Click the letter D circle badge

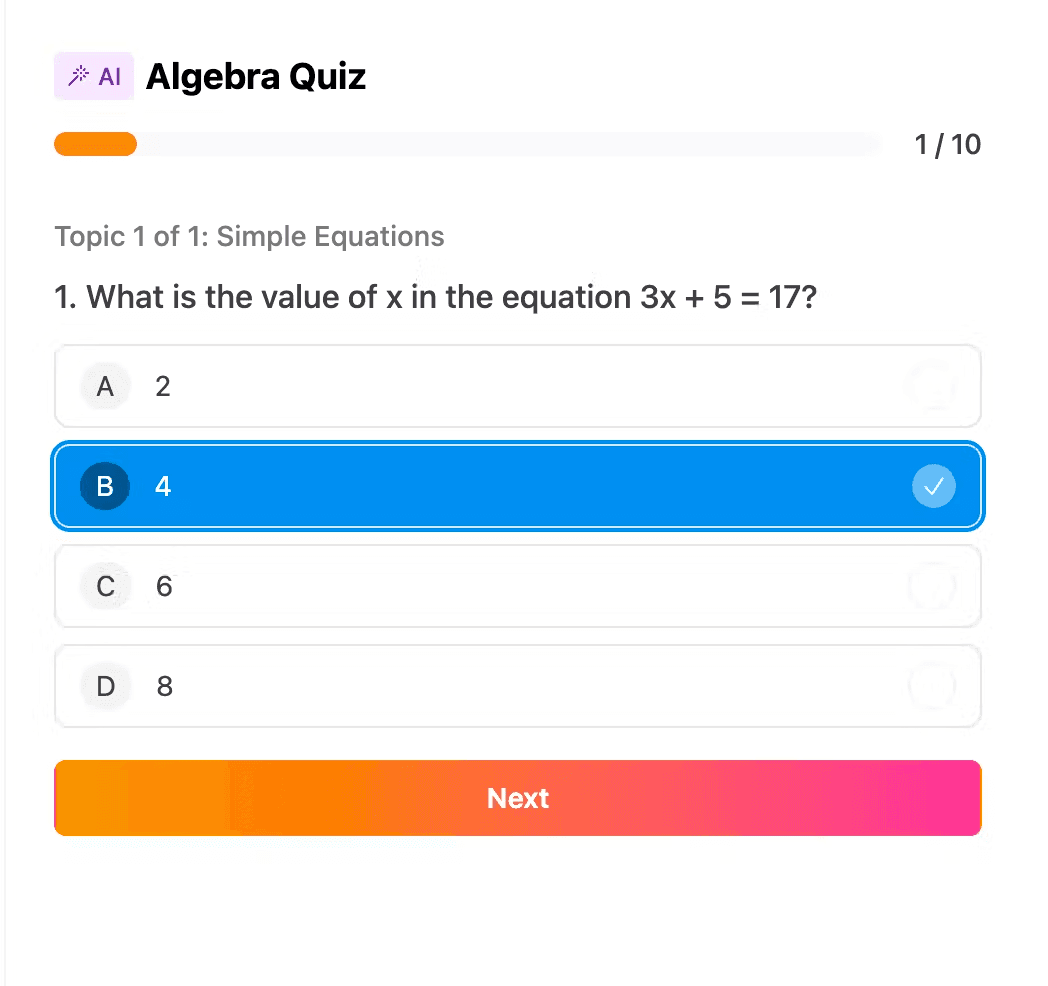pyautogui.click(x=104, y=686)
